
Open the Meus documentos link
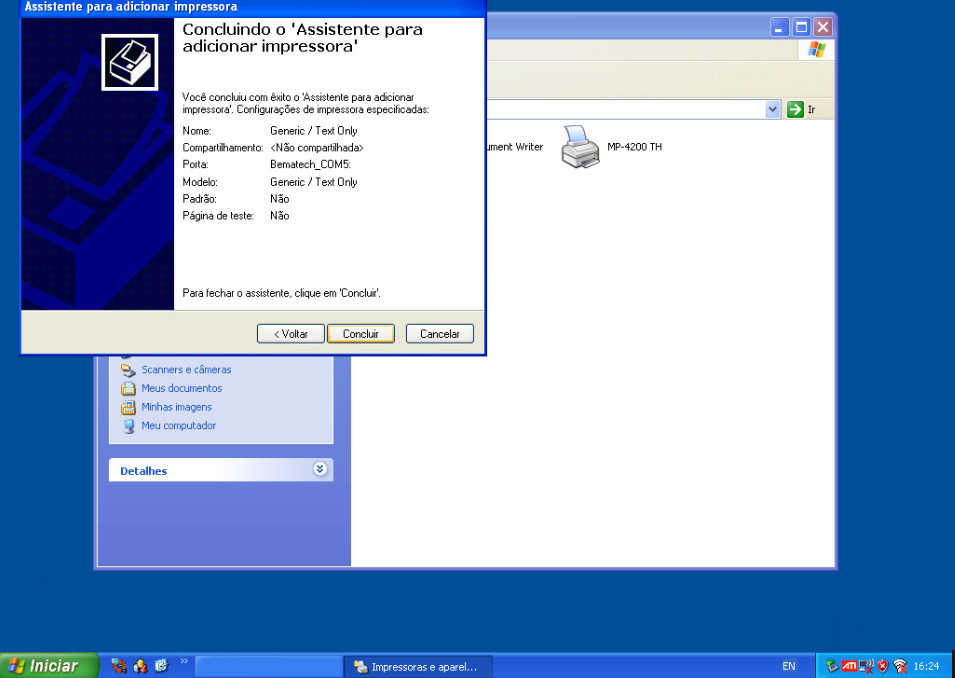click(x=181, y=388)
